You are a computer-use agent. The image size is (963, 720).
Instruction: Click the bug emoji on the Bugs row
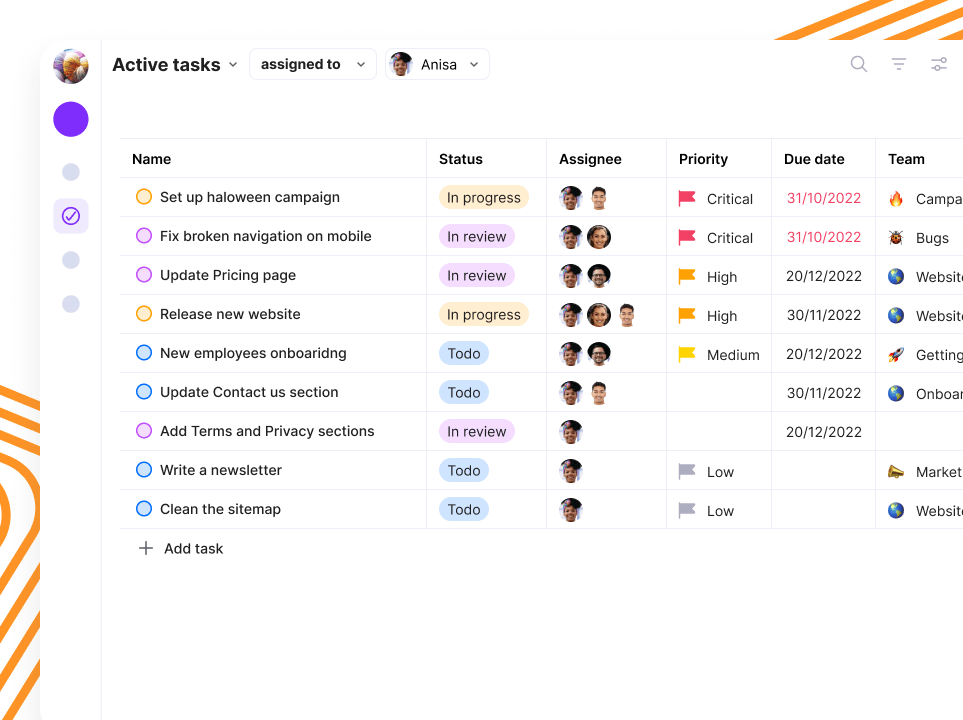(898, 237)
